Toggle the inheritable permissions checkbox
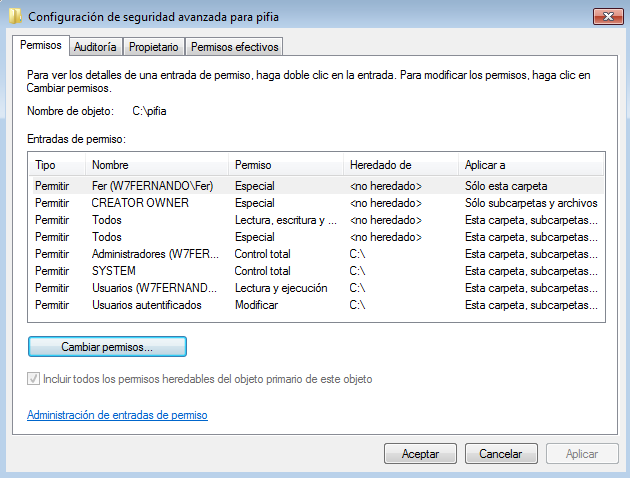 33,379
